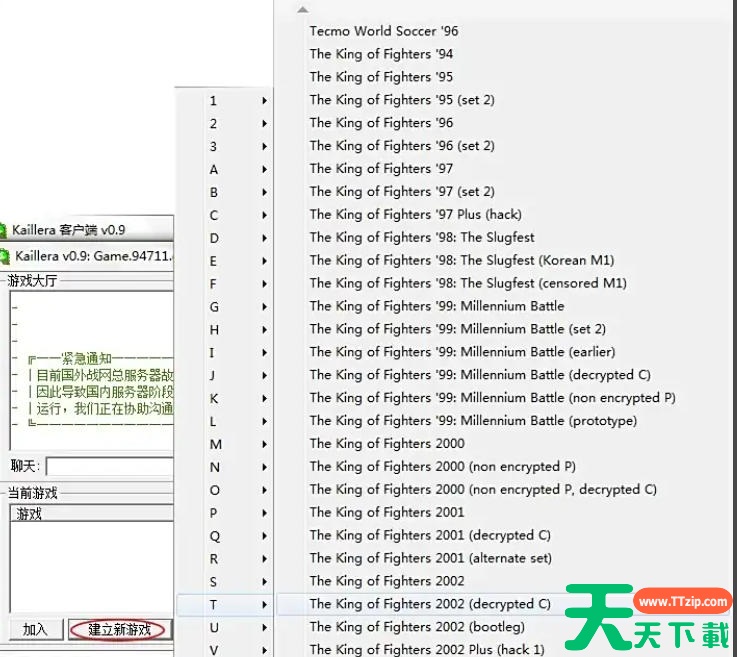The image size is (737, 657).
Task: Choose KOF '99 Millennium Battle (set 2)
Action: click(457, 329)
